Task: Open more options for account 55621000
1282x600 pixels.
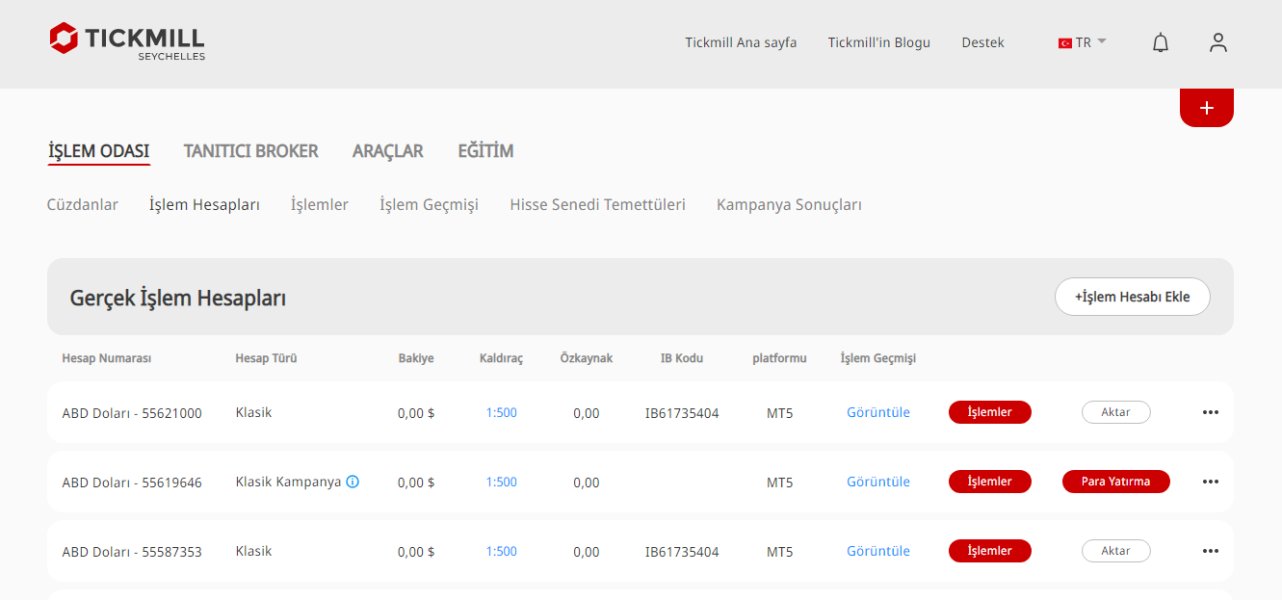Action: (1210, 412)
